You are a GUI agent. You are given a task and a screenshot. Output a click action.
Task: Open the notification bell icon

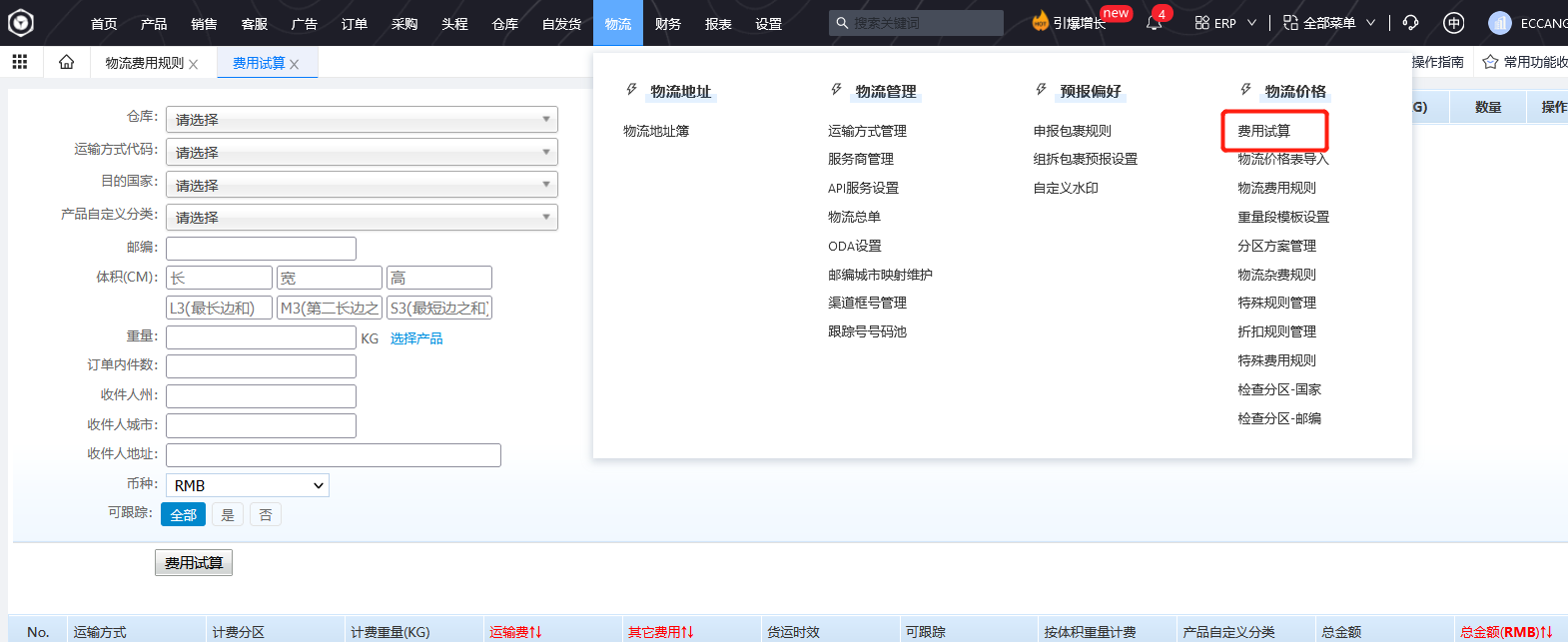tap(1155, 22)
